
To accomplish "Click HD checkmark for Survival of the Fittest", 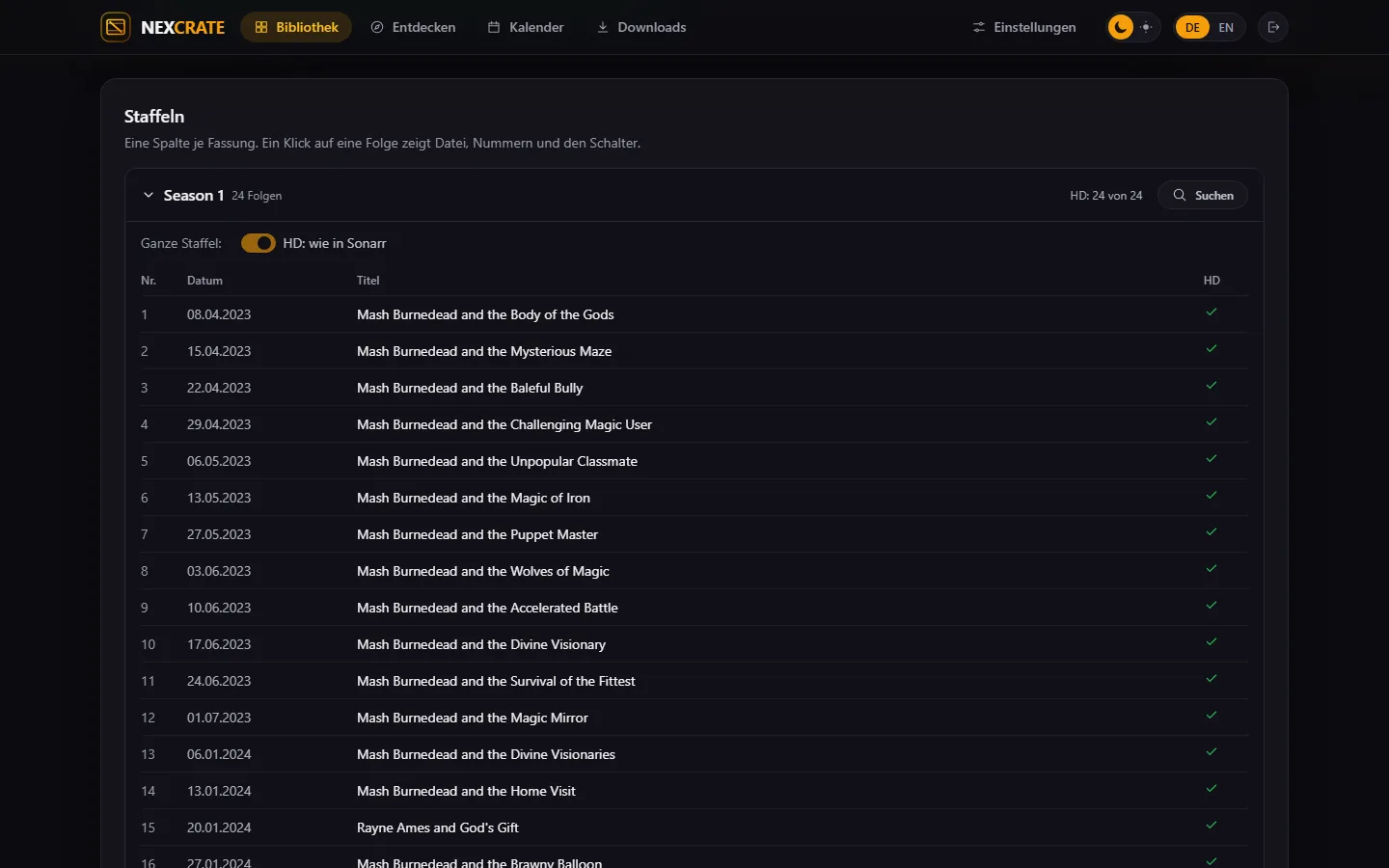I will (x=1212, y=679).
